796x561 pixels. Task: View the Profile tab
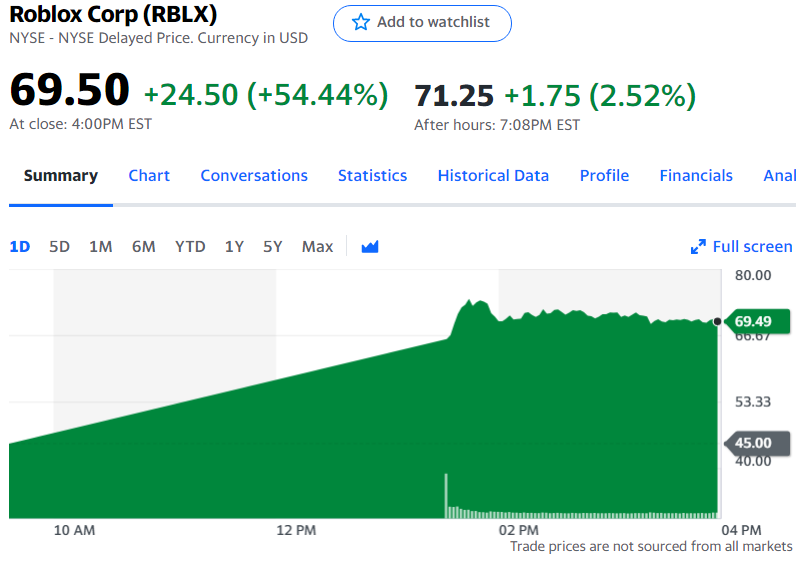coord(604,176)
